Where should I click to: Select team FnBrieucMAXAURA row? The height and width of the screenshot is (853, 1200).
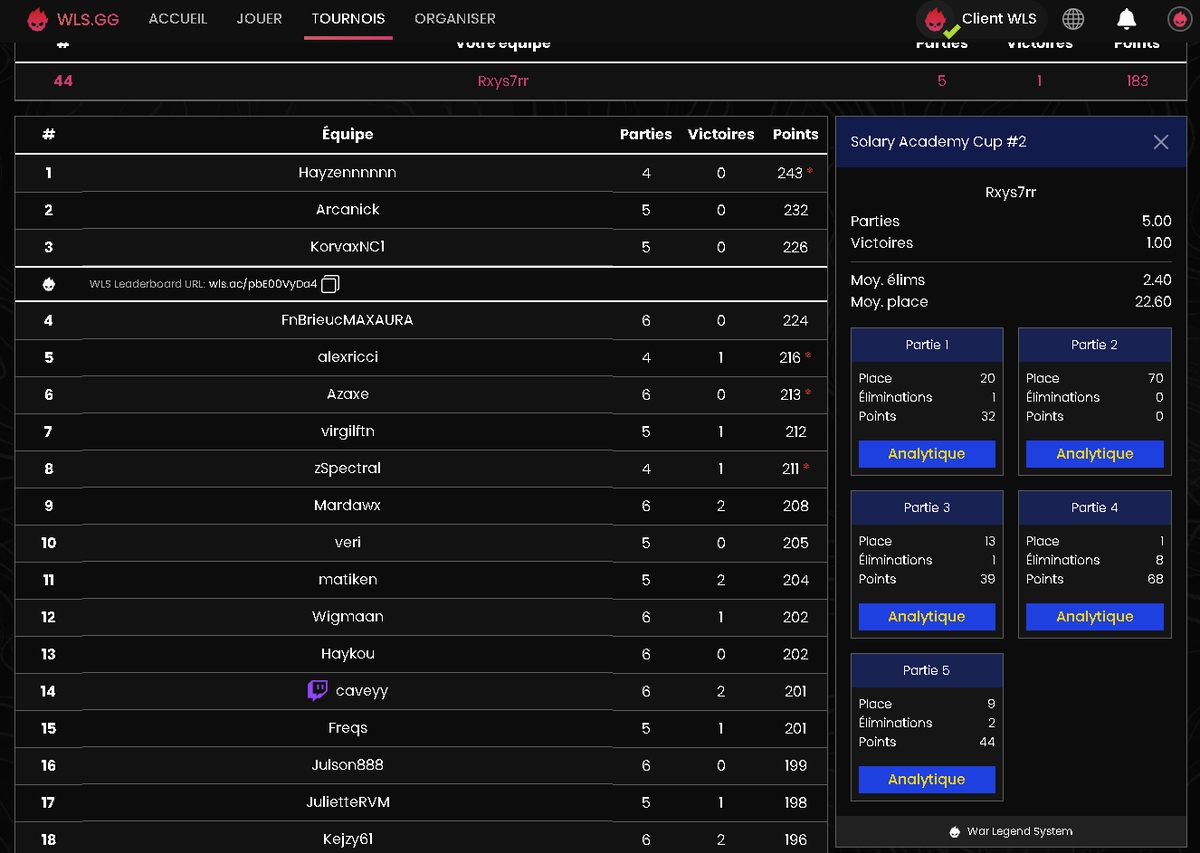[x=421, y=320]
